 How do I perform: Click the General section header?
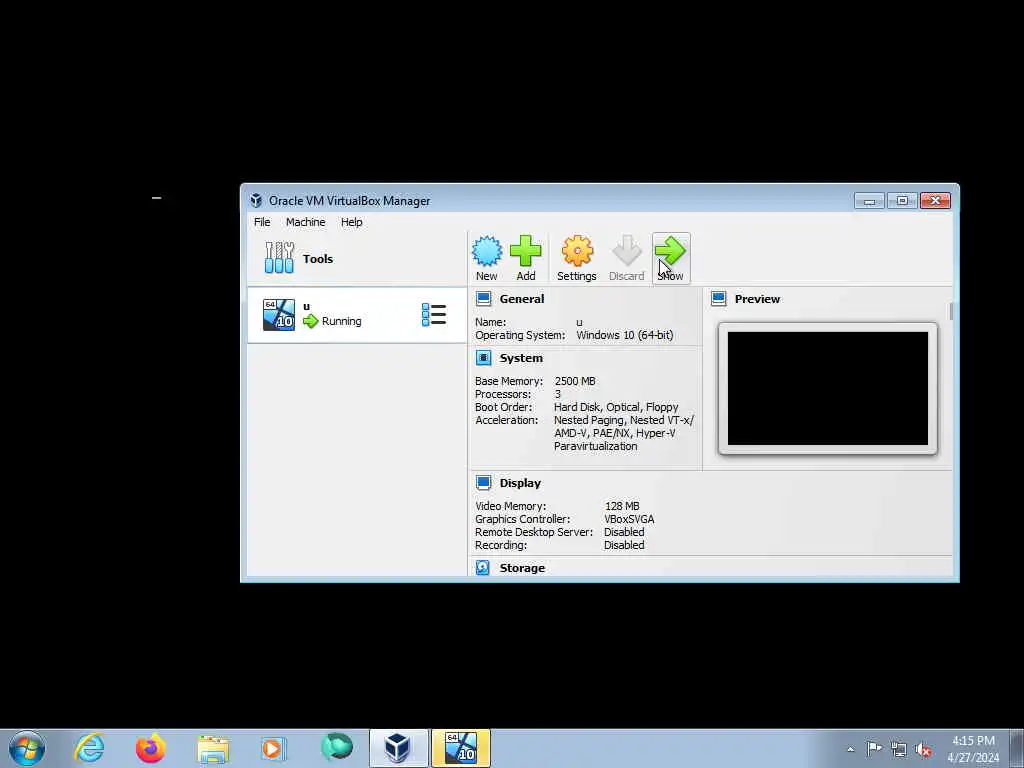pos(521,299)
